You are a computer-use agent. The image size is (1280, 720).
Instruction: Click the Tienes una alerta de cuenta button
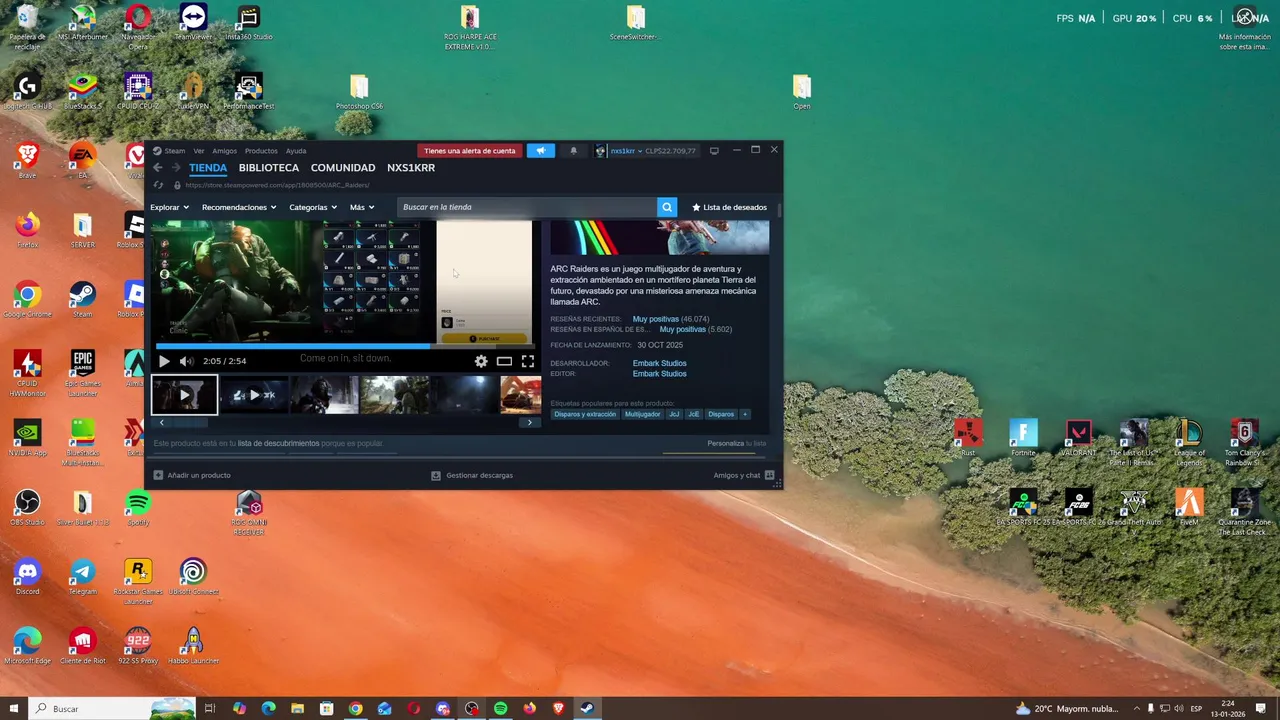[x=470, y=151]
